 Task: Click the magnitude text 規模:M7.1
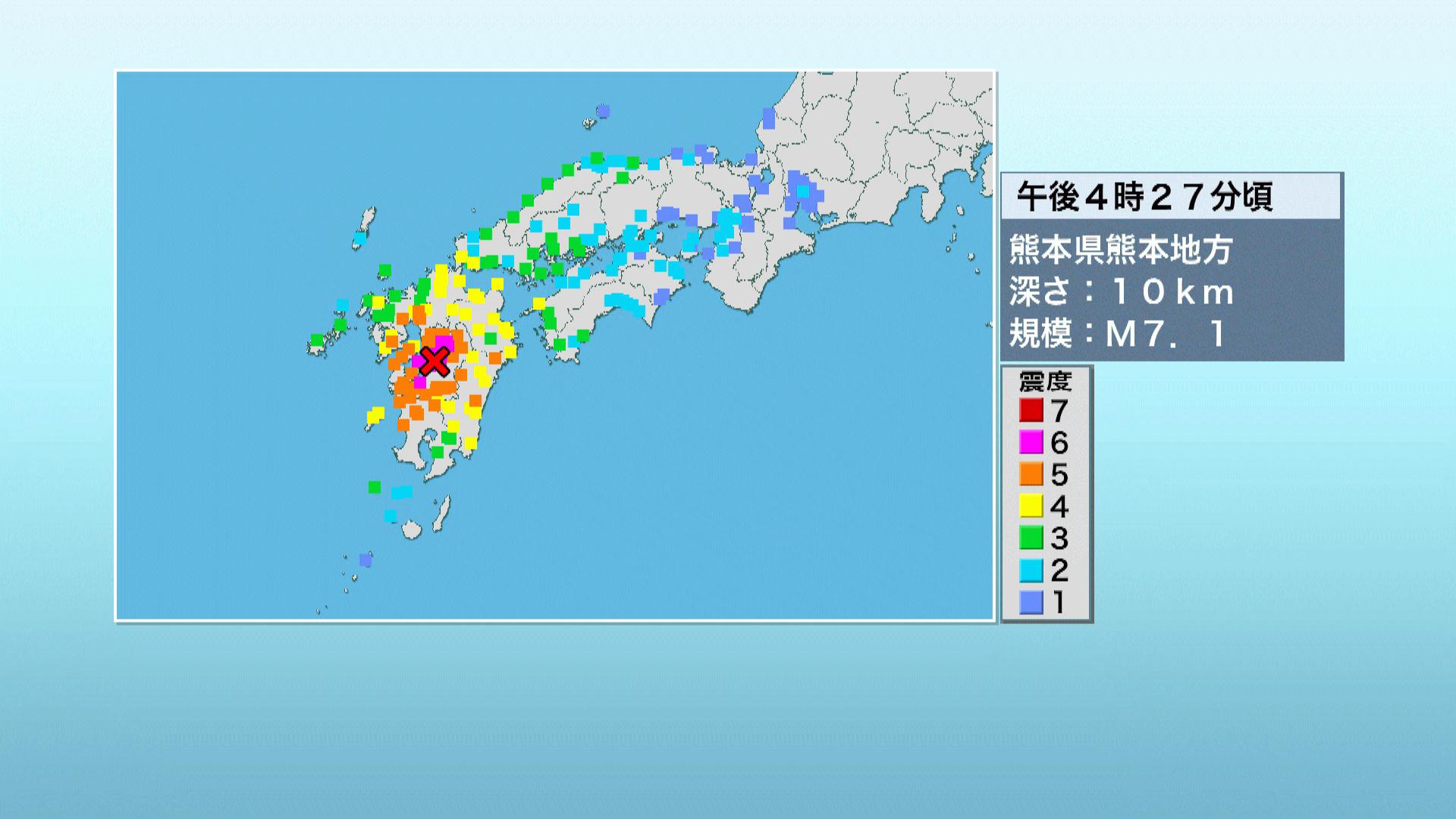pos(1117,334)
